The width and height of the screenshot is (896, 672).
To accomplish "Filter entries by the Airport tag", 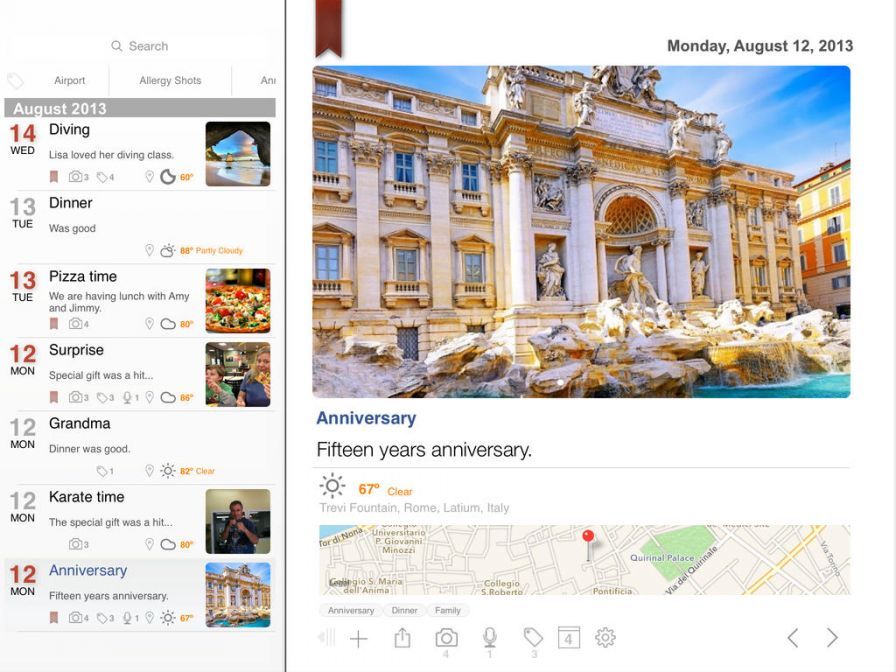I will coord(70,81).
